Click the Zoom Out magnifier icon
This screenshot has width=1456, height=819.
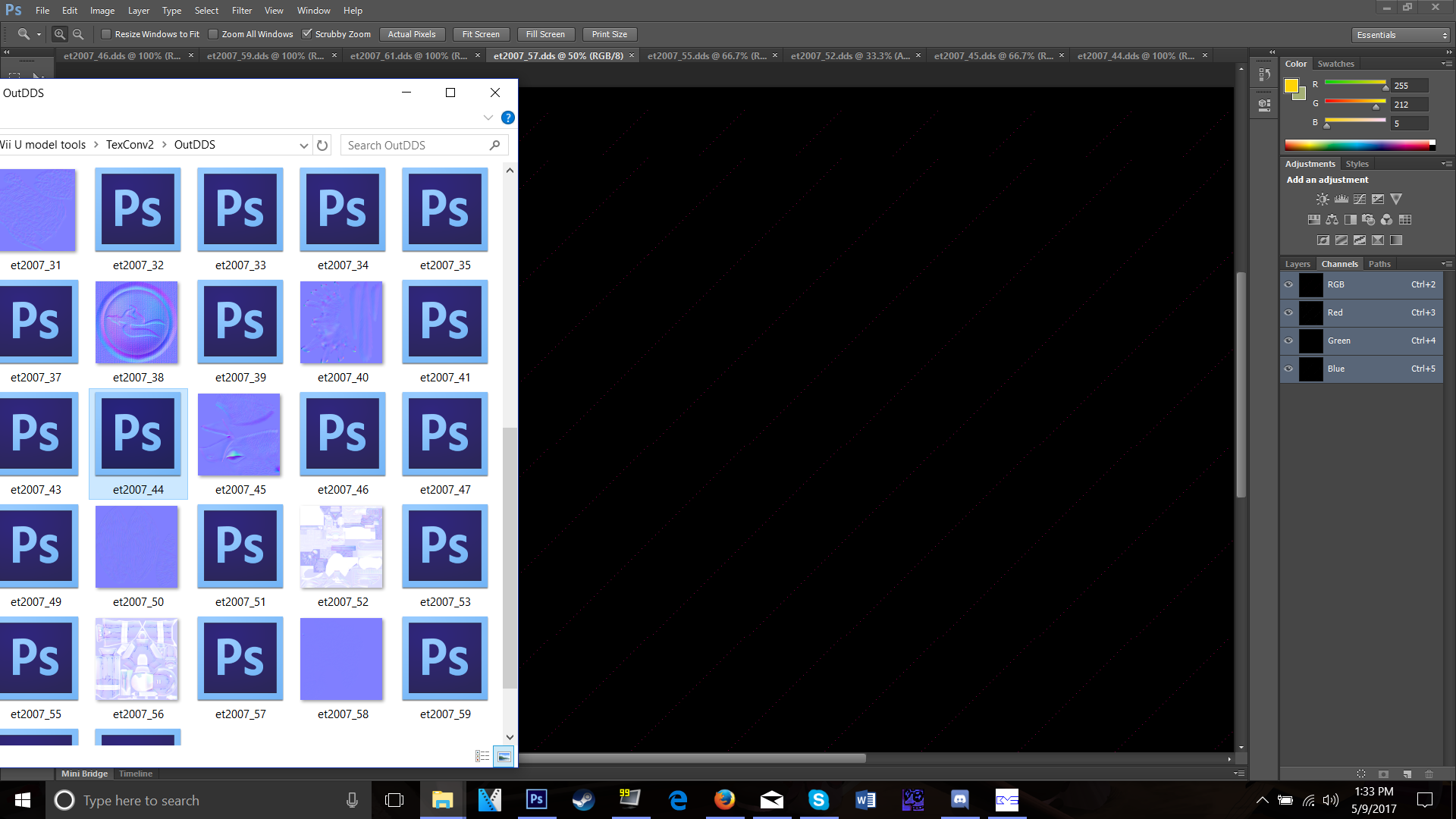coord(78,34)
